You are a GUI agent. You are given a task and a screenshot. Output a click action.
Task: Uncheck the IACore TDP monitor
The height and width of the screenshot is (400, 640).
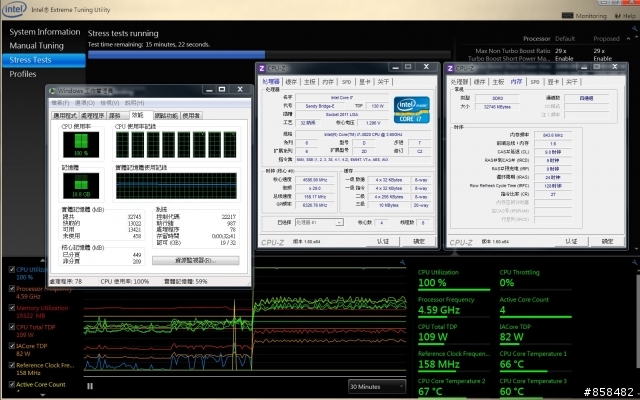(12, 346)
